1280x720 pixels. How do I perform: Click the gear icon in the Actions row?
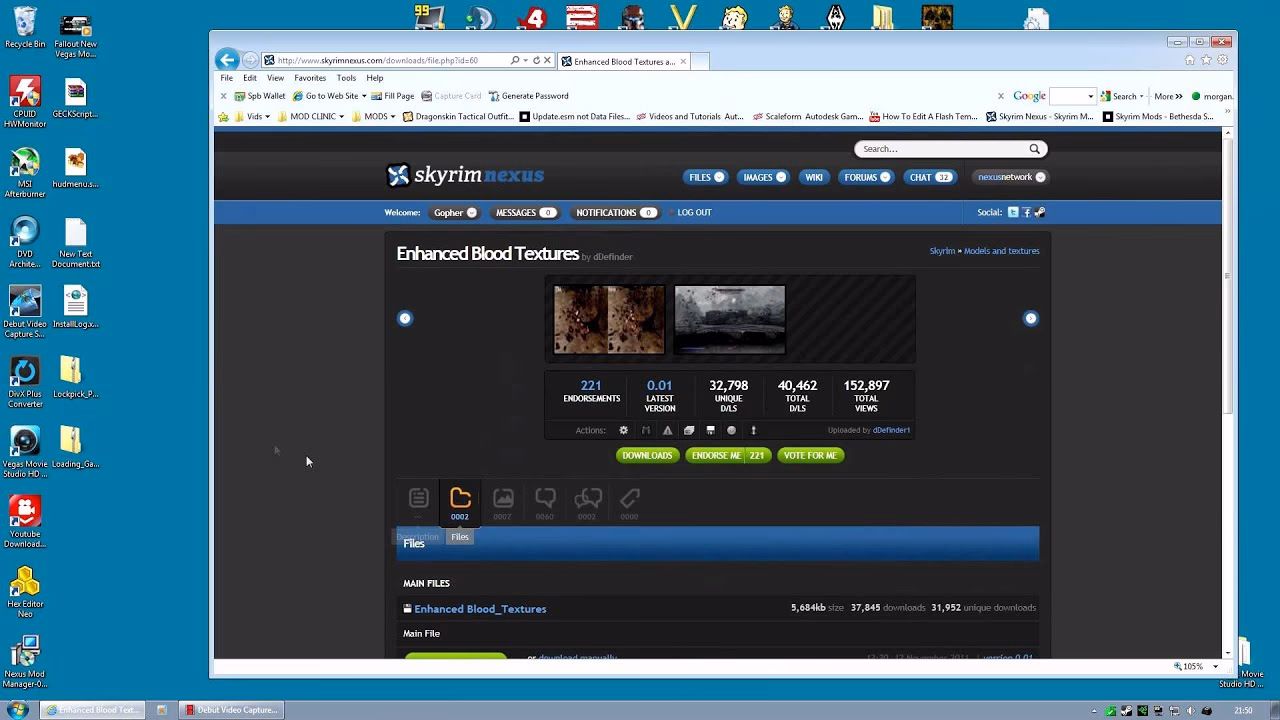[624, 430]
